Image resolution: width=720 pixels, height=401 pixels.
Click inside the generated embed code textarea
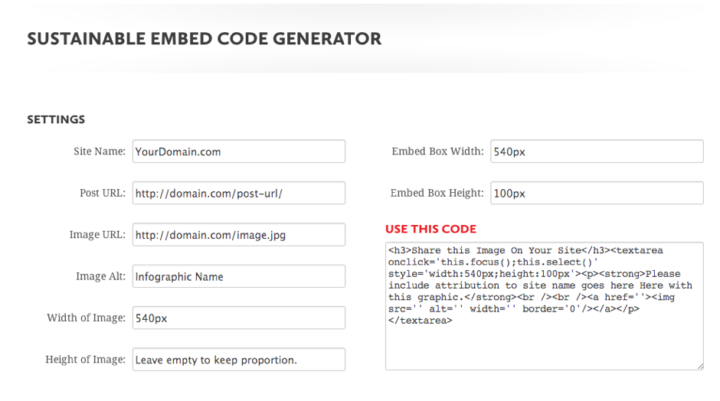coord(544,306)
